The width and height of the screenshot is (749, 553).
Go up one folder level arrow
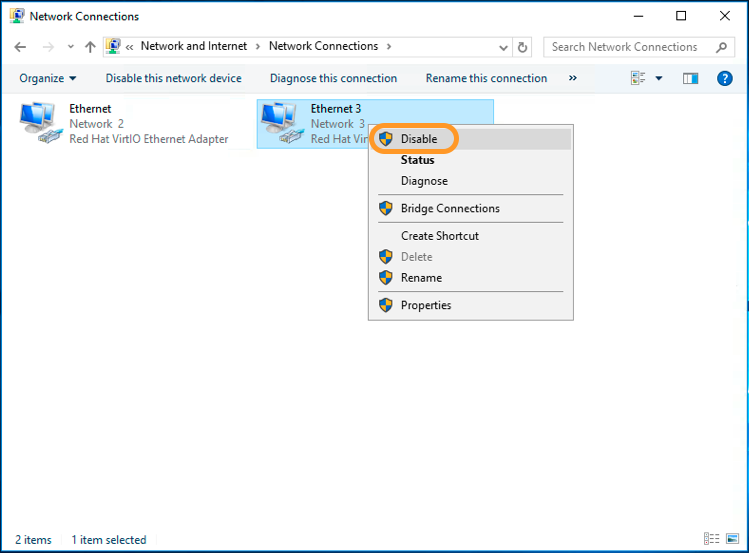tap(91, 47)
